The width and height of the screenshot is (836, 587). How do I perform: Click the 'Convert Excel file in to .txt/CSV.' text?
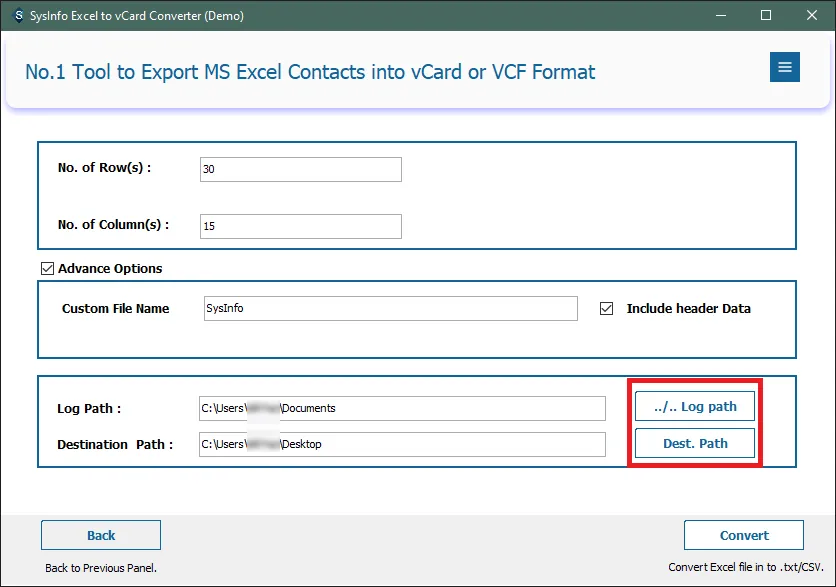pos(743,568)
